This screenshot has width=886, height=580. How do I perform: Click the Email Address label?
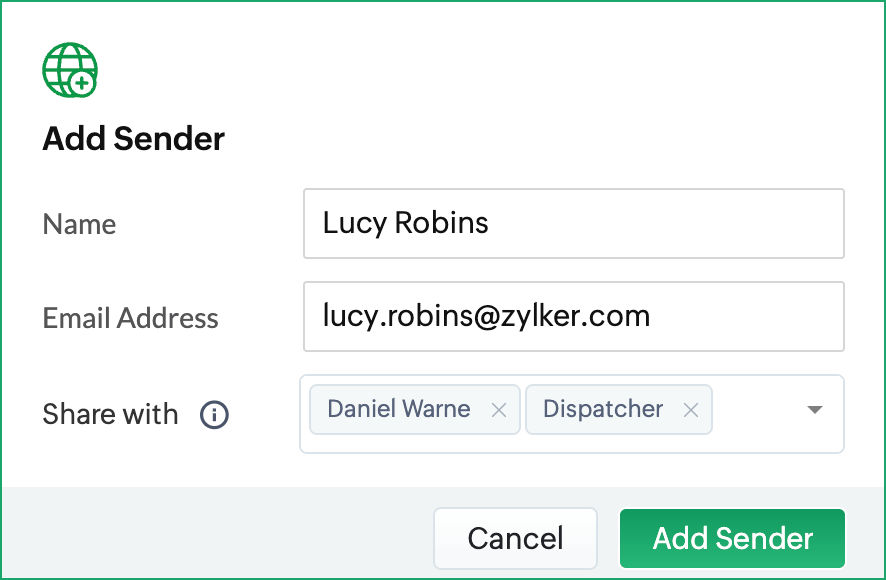[x=131, y=318]
